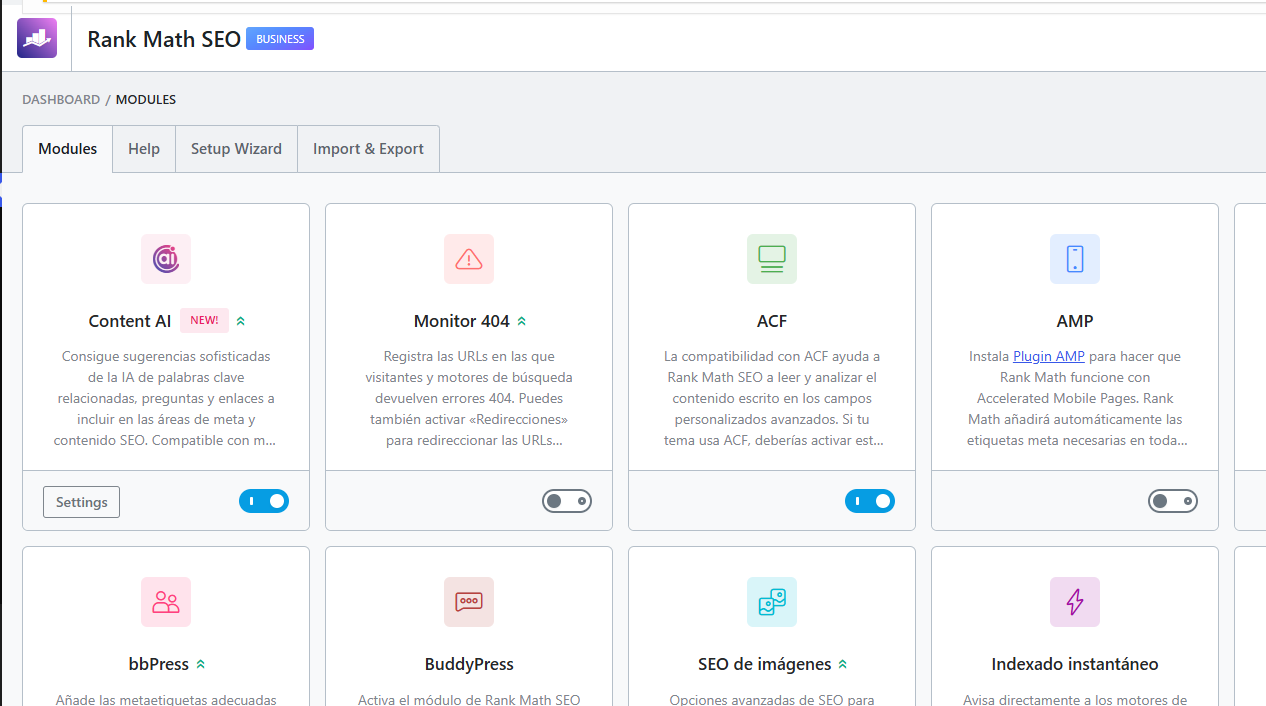This screenshot has width=1266, height=706.
Task: Click the bbPress people icon
Action: [x=166, y=602]
